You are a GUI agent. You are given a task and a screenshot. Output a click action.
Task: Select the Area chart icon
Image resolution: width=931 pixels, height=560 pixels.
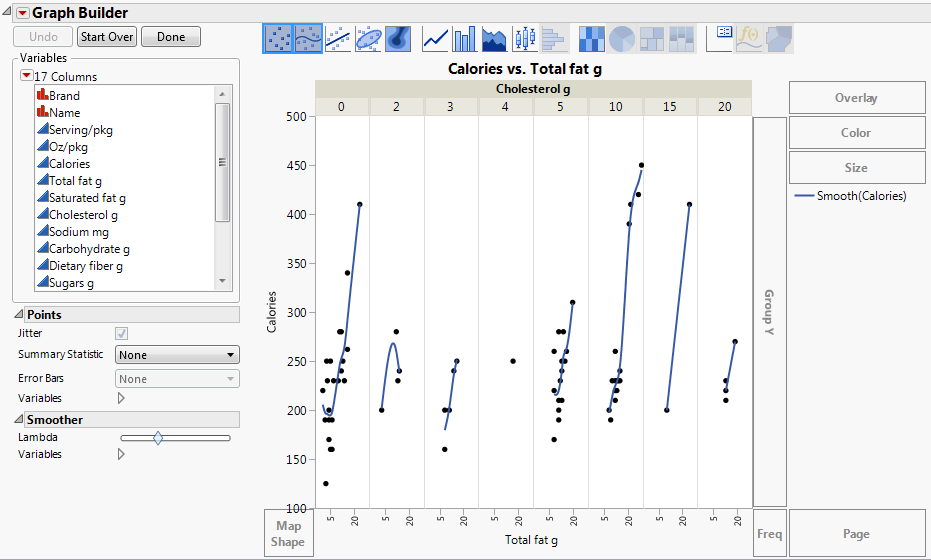495,39
